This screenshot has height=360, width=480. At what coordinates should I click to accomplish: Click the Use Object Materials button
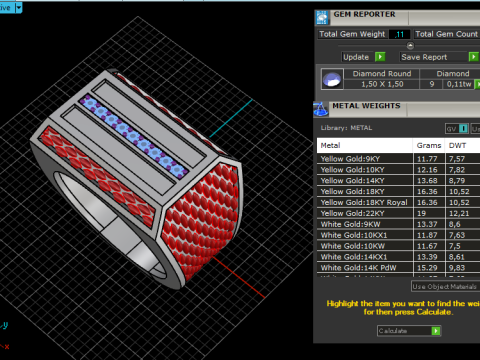[x=445, y=287]
